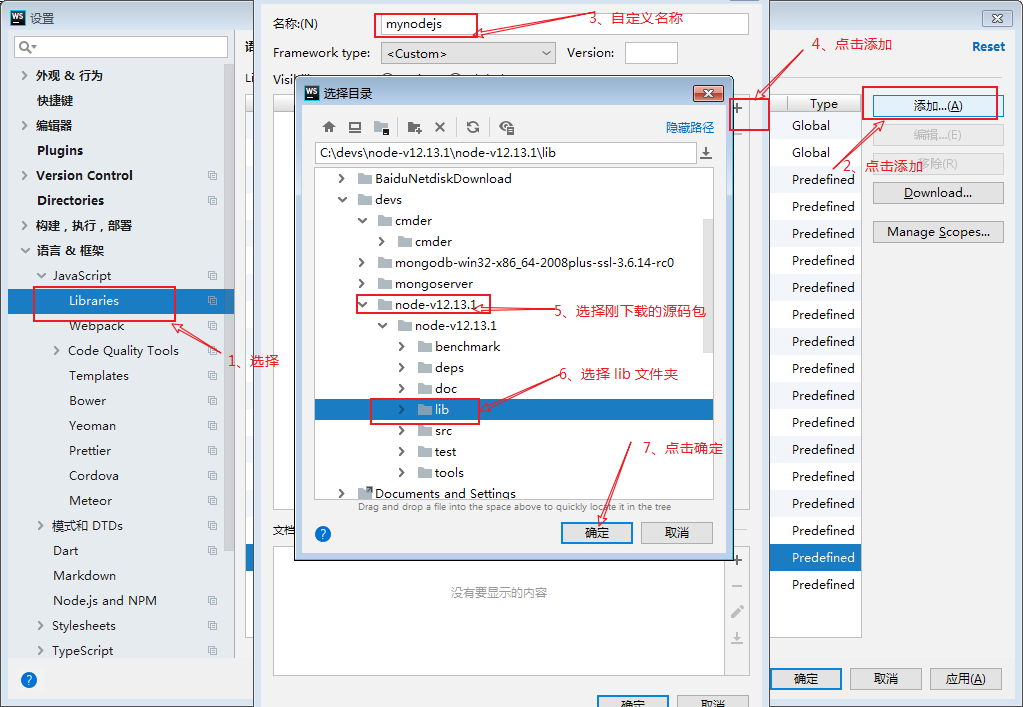Select deps folder in directory tree
Image resolution: width=1023 pixels, height=707 pixels.
[x=450, y=368]
